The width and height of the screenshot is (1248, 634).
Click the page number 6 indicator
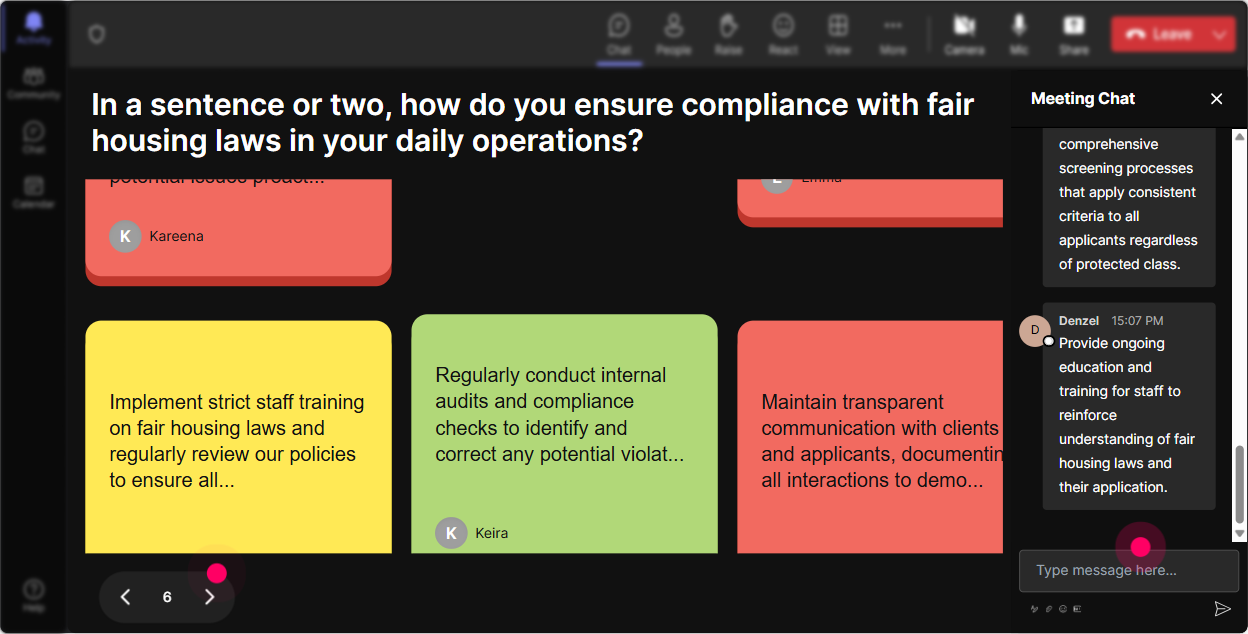click(x=167, y=597)
